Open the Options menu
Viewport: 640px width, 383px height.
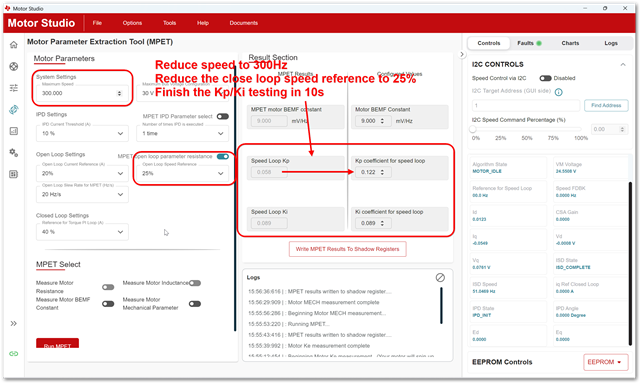point(132,23)
